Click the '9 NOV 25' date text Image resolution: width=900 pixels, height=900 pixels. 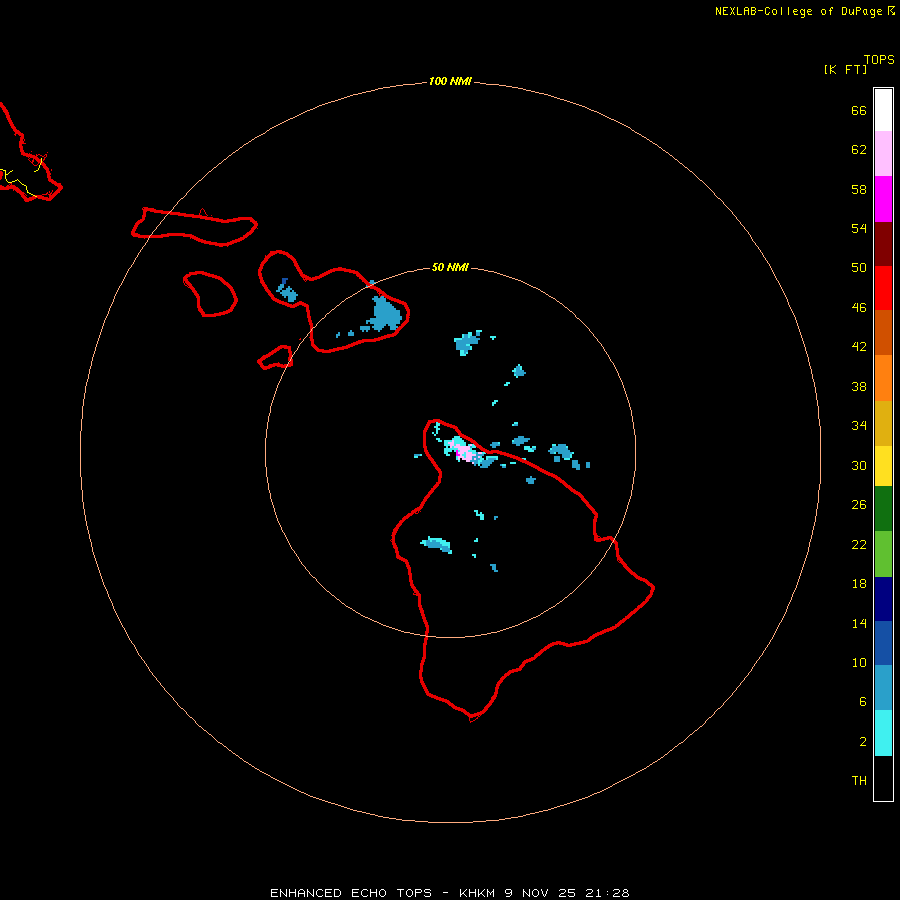(541, 893)
